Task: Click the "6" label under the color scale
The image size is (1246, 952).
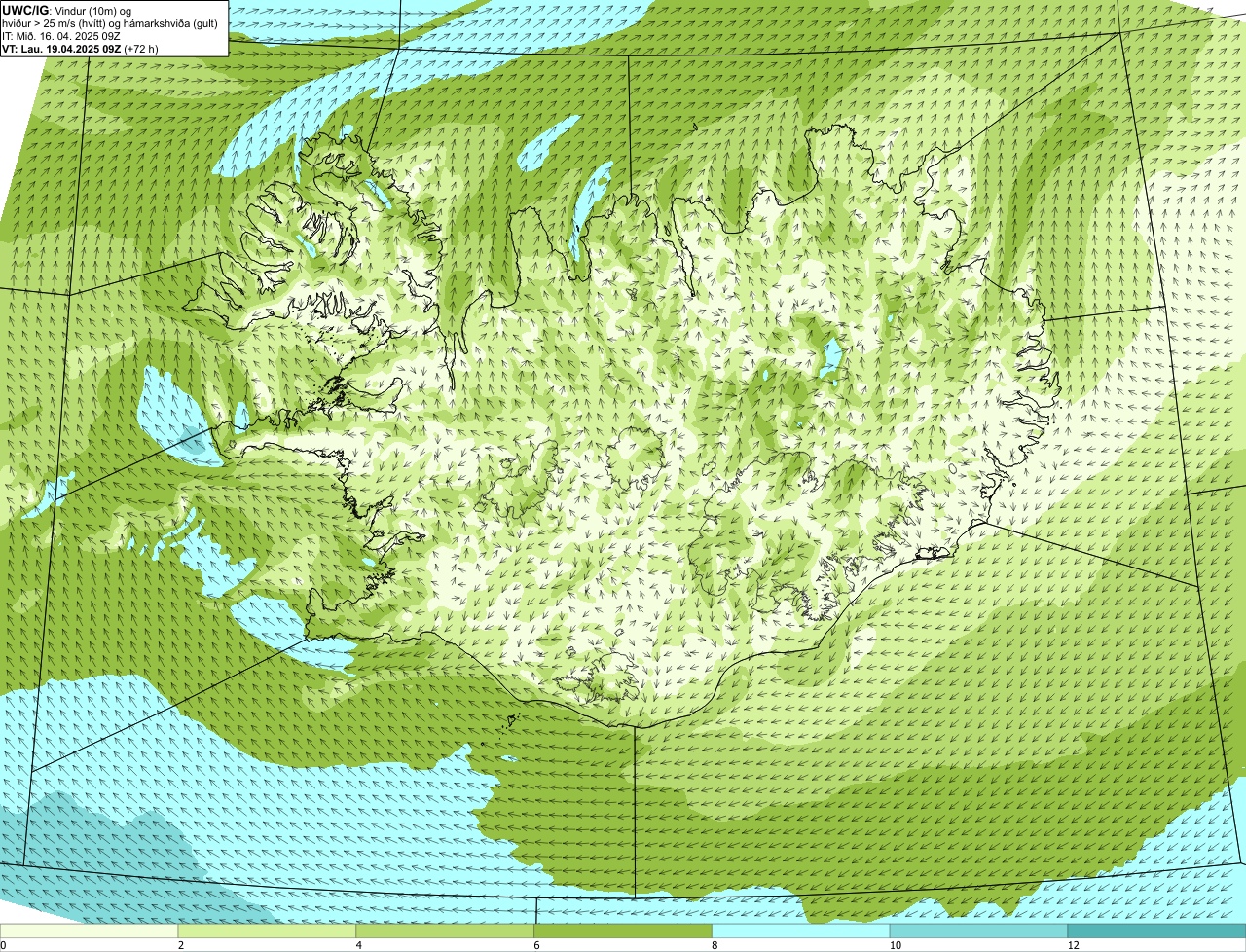Action: pyautogui.click(x=536, y=945)
